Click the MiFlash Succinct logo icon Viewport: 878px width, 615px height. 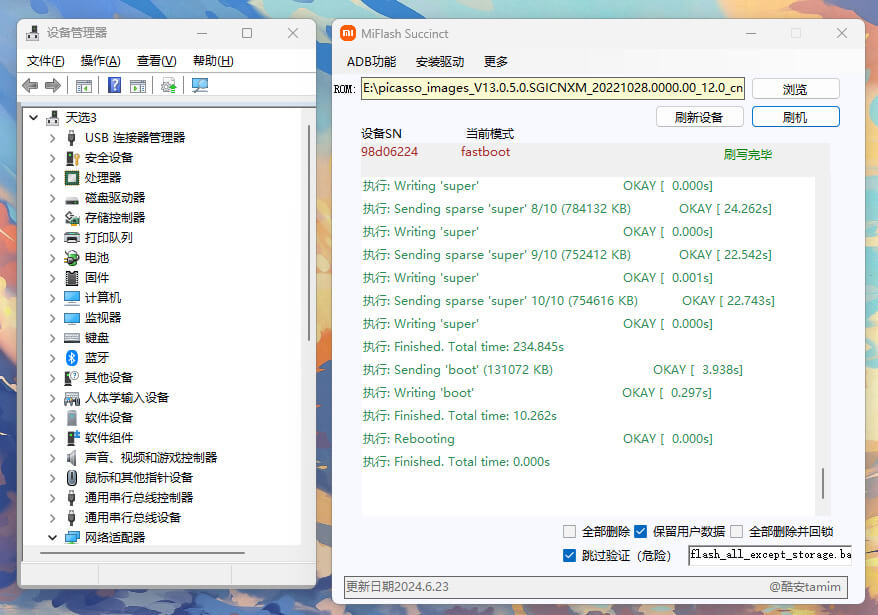[x=347, y=32]
